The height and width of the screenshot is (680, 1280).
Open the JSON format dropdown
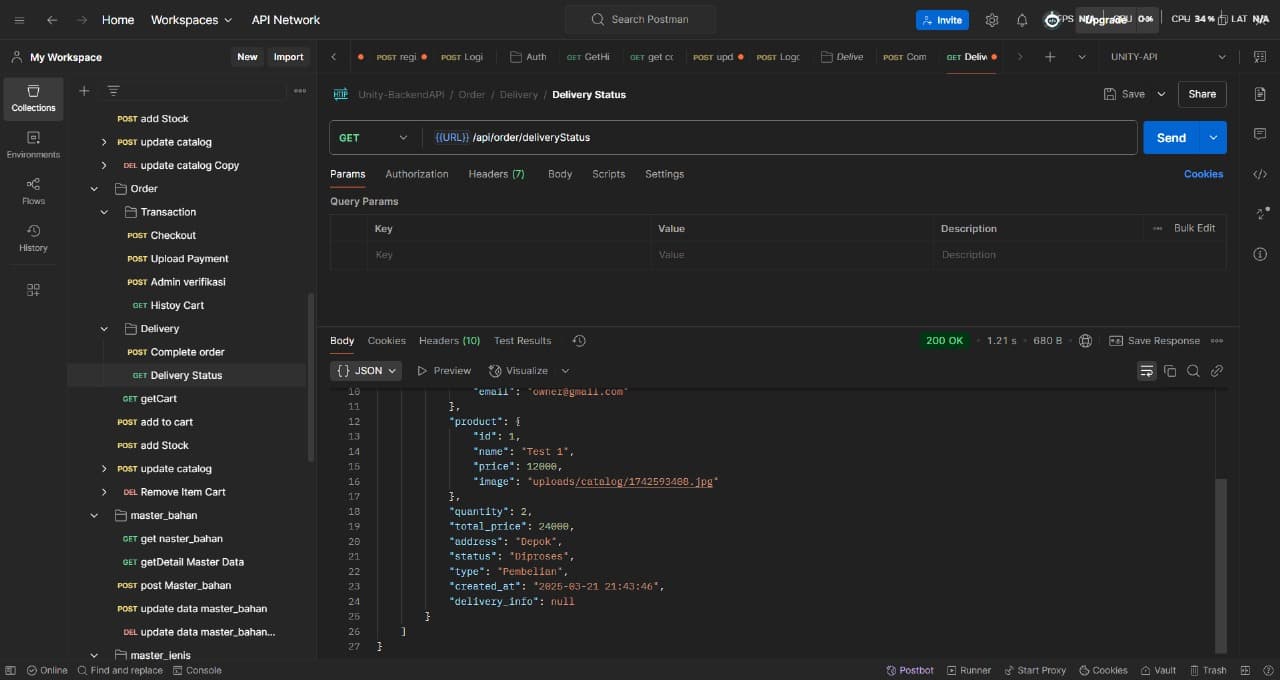[366, 371]
